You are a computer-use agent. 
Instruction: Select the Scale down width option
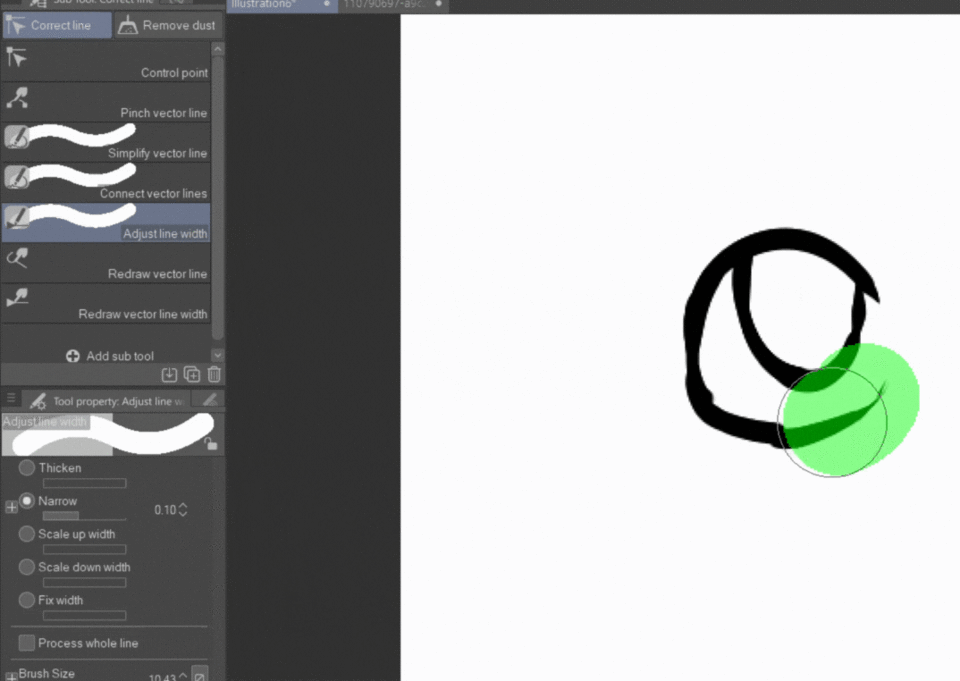[26, 567]
